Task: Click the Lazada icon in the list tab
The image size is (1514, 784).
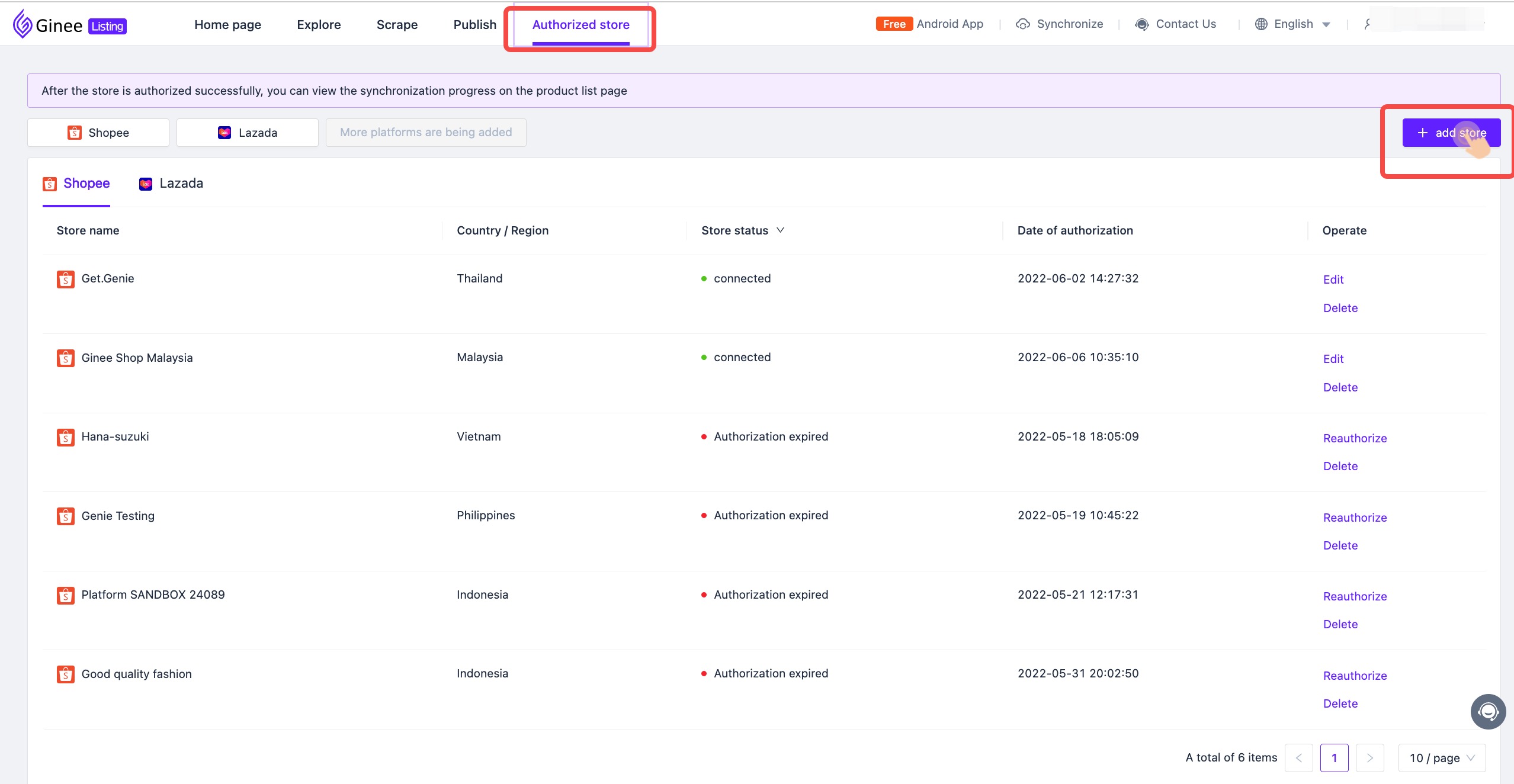Action: [x=146, y=184]
